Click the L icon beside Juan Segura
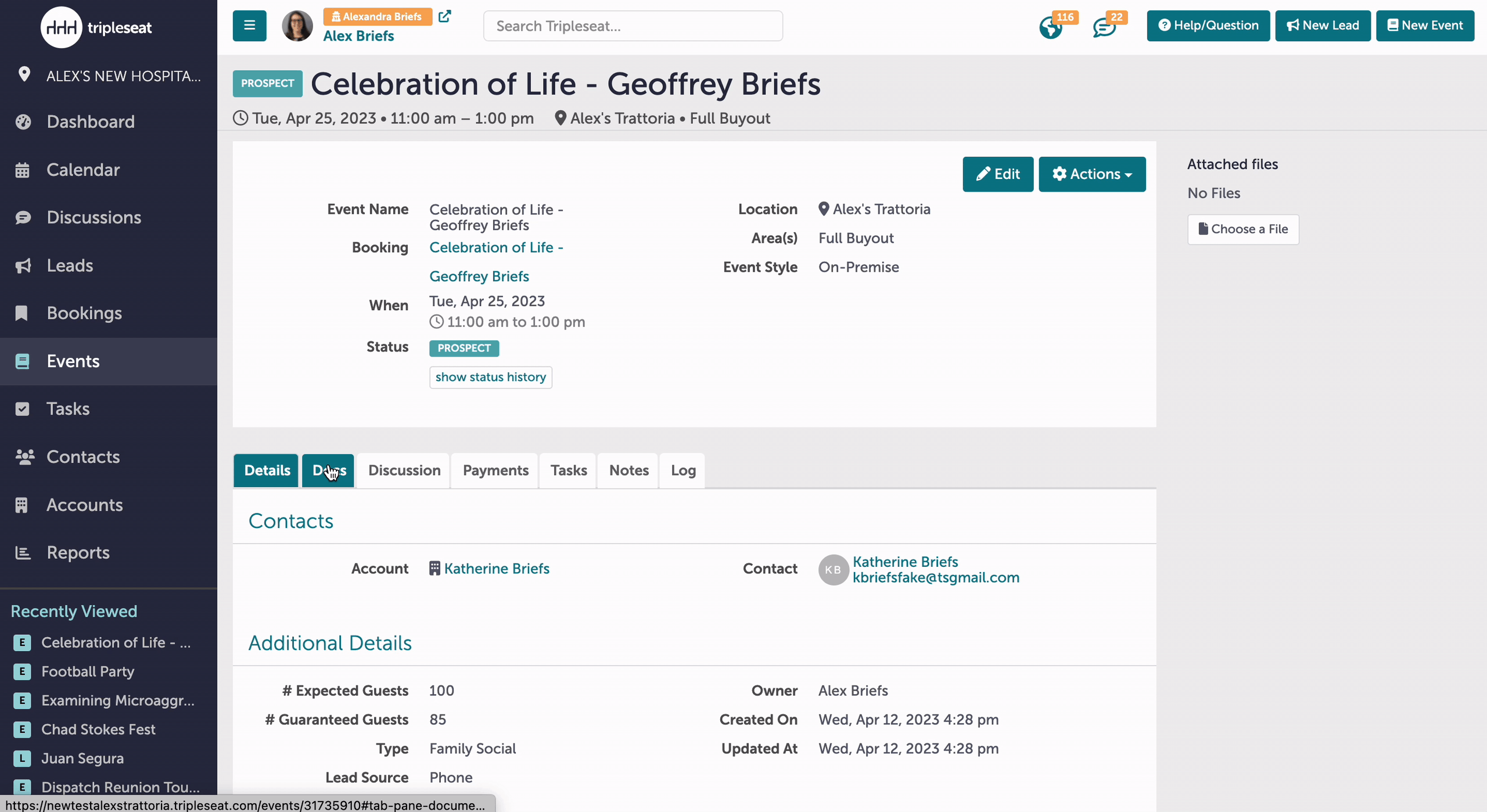The width and height of the screenshot is (1487, 812). 22,759
